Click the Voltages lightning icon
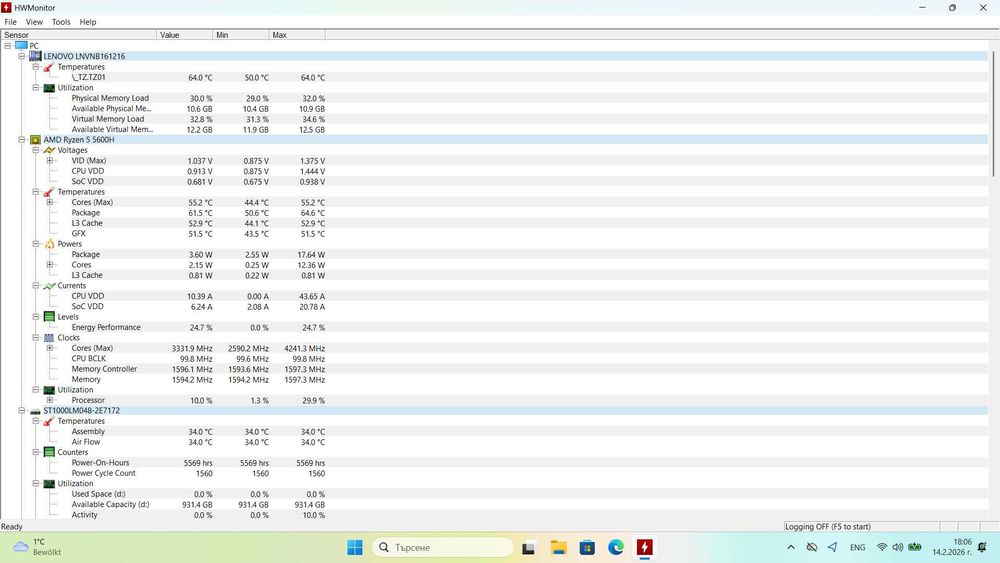The width and height of the screenshot is (1000, 563). (49, 150)
